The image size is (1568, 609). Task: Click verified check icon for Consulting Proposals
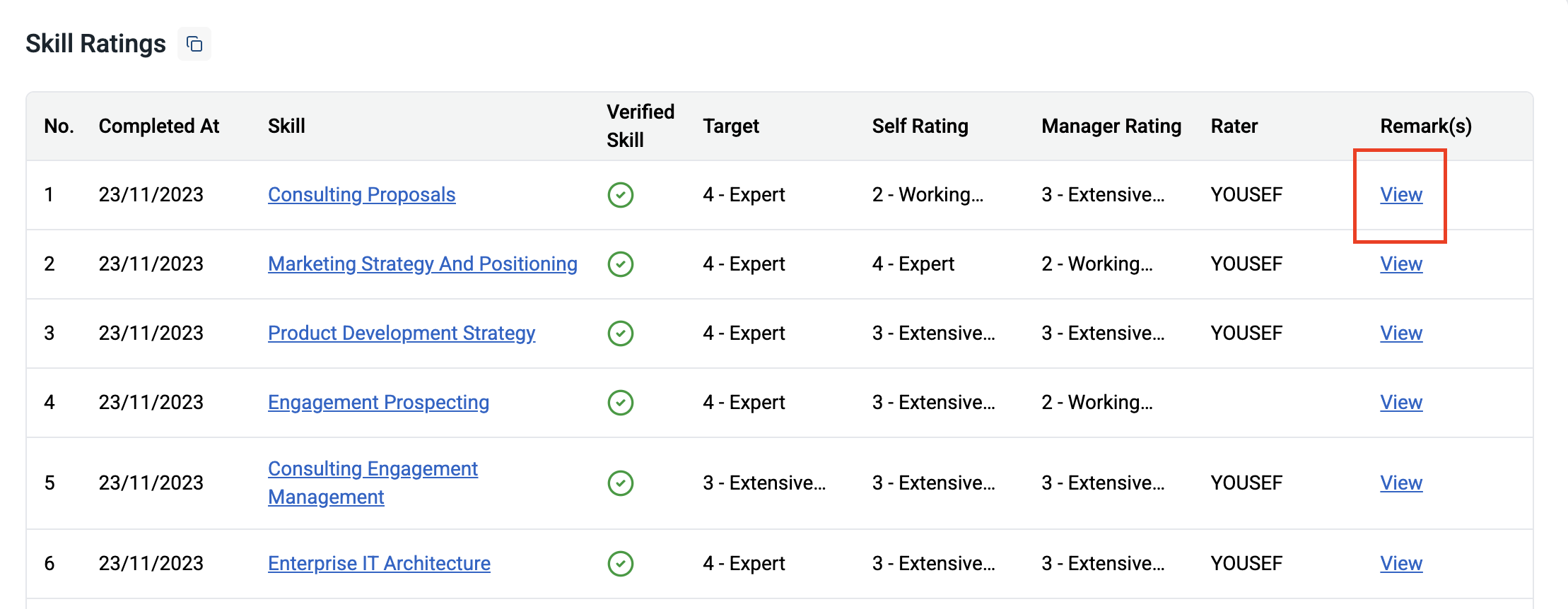pyautogui.click(x=620, y=195)
